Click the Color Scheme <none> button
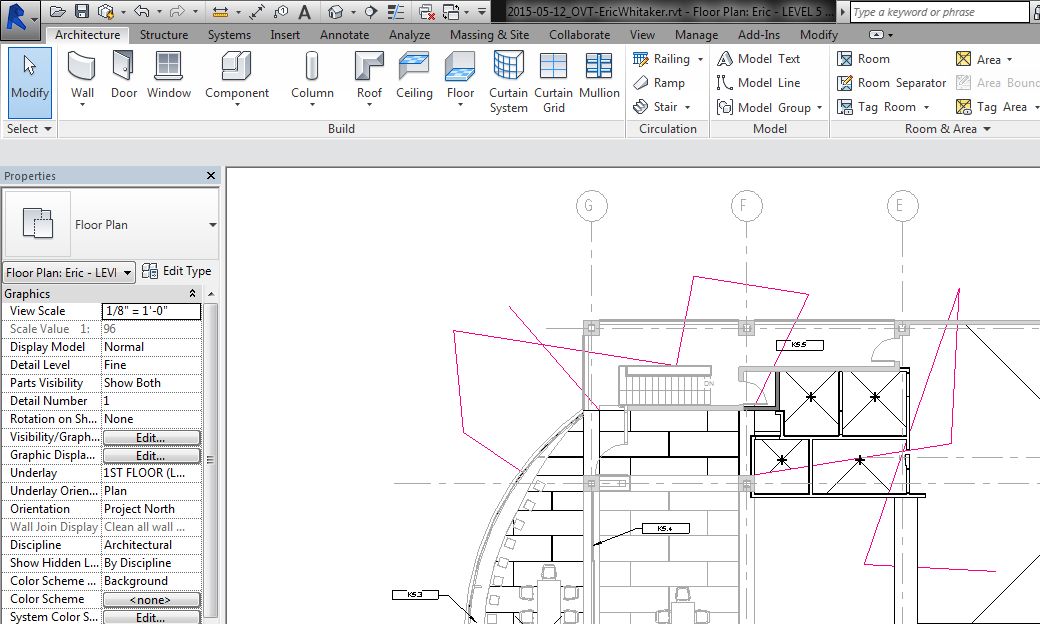 coord(151,599)
